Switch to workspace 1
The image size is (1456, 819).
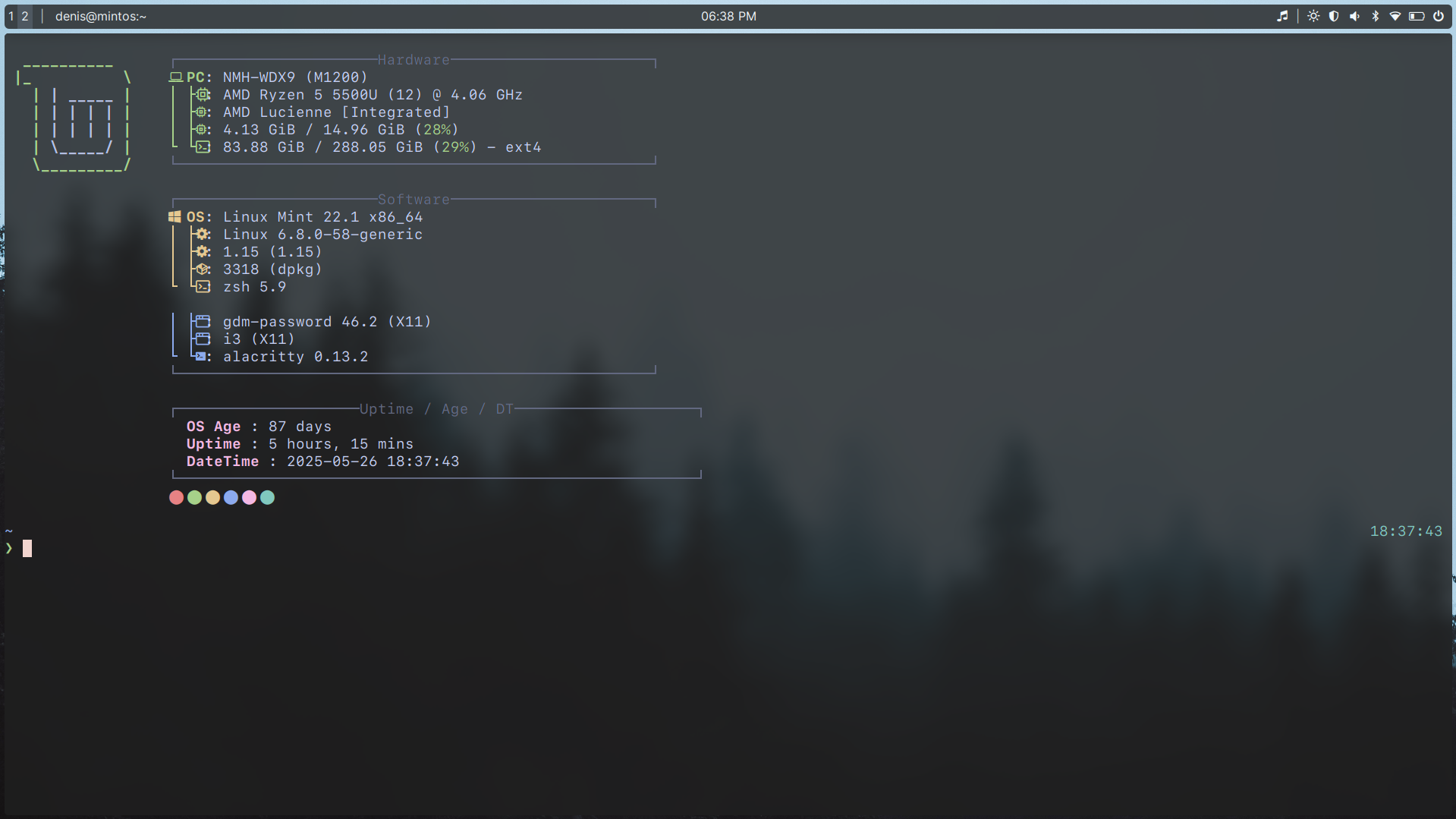click(11, 16)
